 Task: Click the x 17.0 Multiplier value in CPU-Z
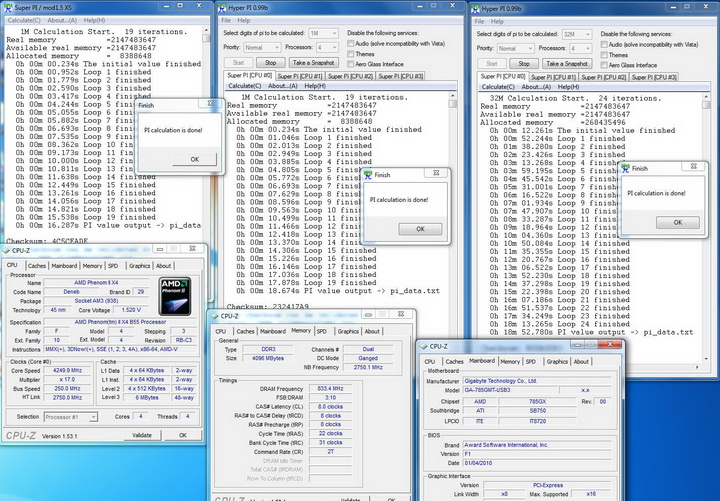pos(68,380)
